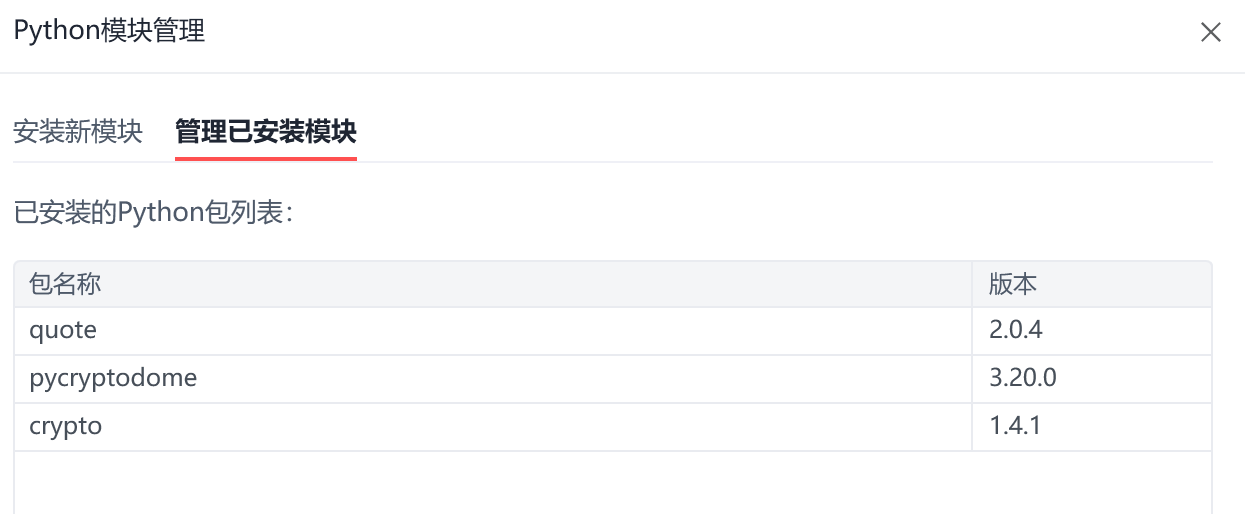Click divider between 包名称 and 版本 headers
This screenshot has width=1245, height=514.
tap(972, 284)
